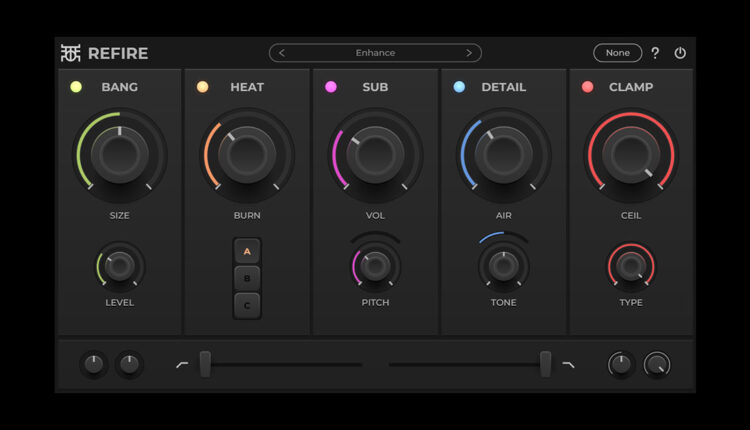Open the help question mark
The width and height of the screenshot is (750, 430).
coord(655,53)
